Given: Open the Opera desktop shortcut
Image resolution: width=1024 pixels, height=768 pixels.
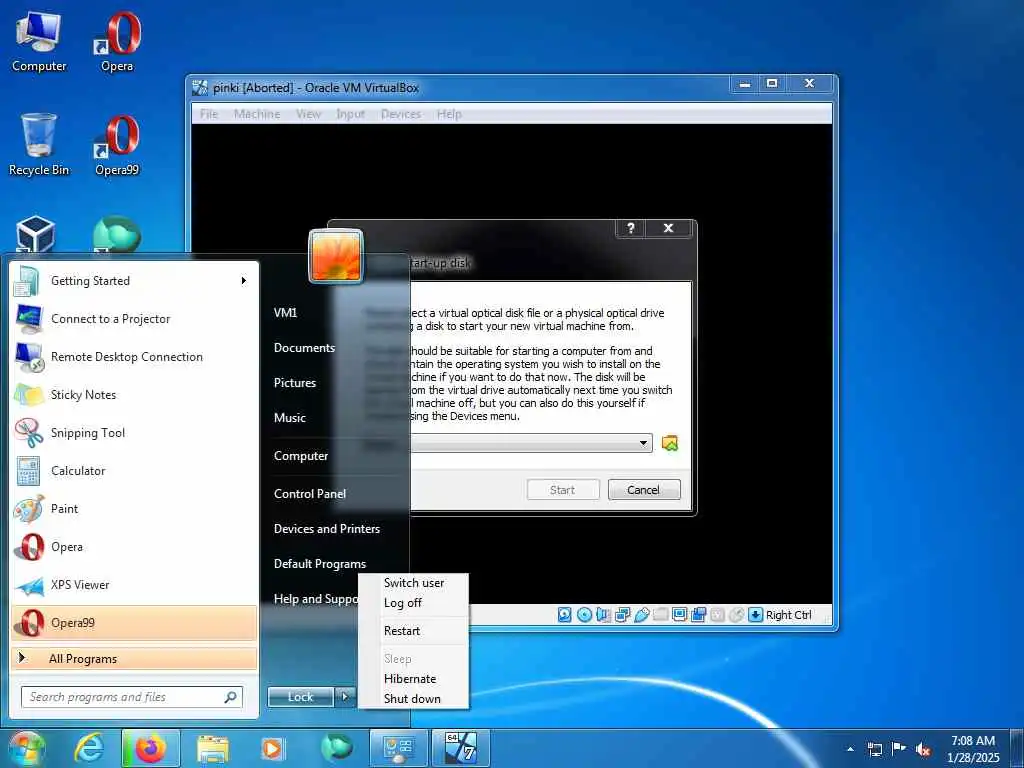Looking at the screenshot, I should pyautogui.click(x=117, y=42).
